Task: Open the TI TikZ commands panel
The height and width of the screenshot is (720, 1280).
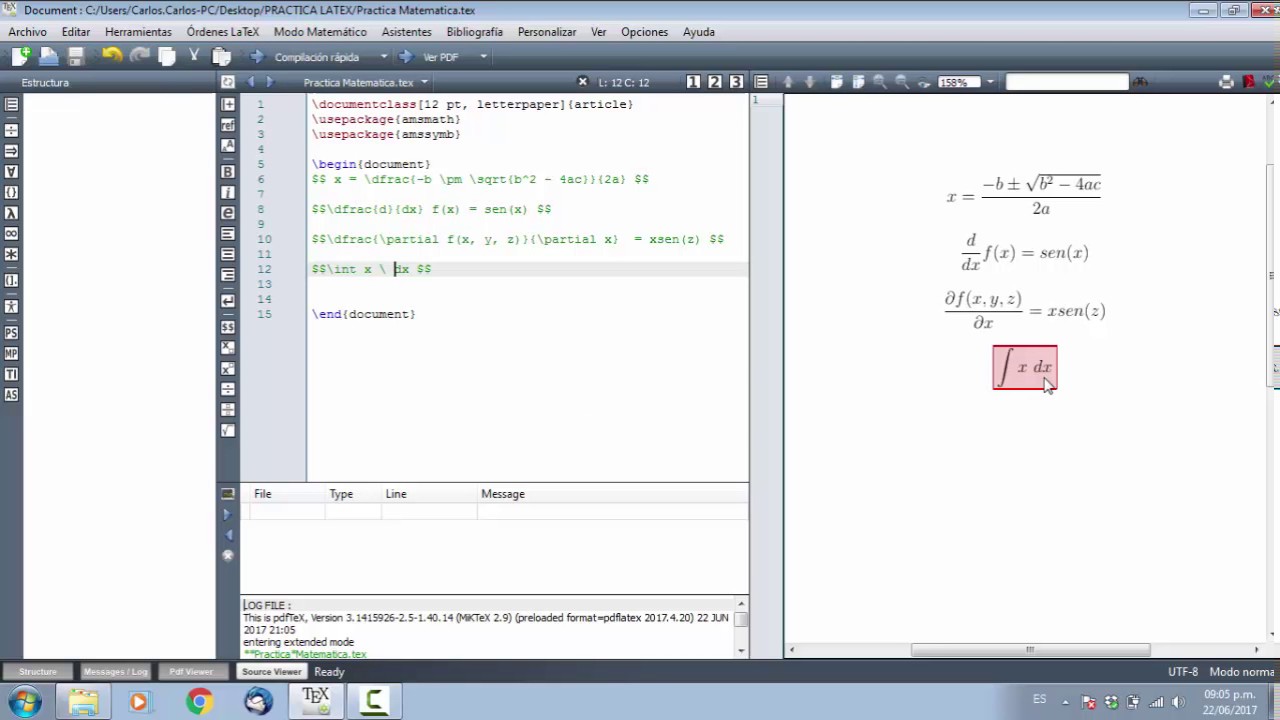Action: [x=11, y=374]
